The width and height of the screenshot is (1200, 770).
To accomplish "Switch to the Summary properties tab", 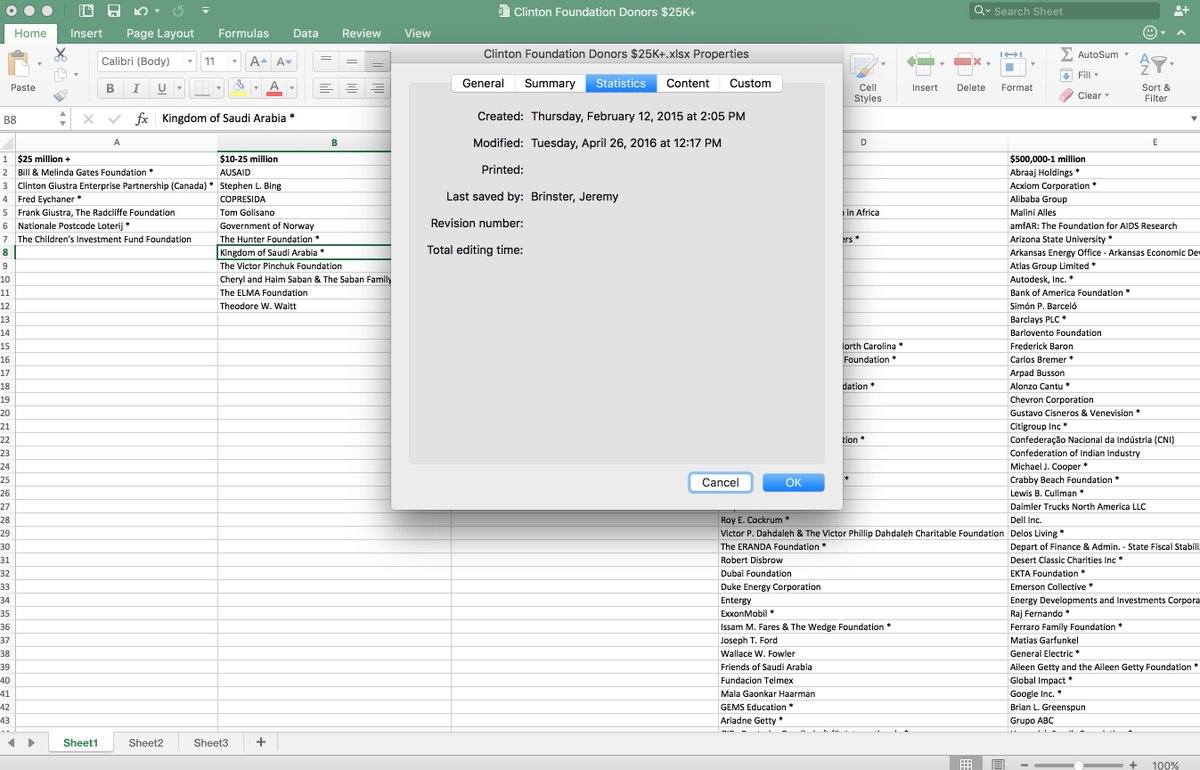I will click(x=550, y=83).
